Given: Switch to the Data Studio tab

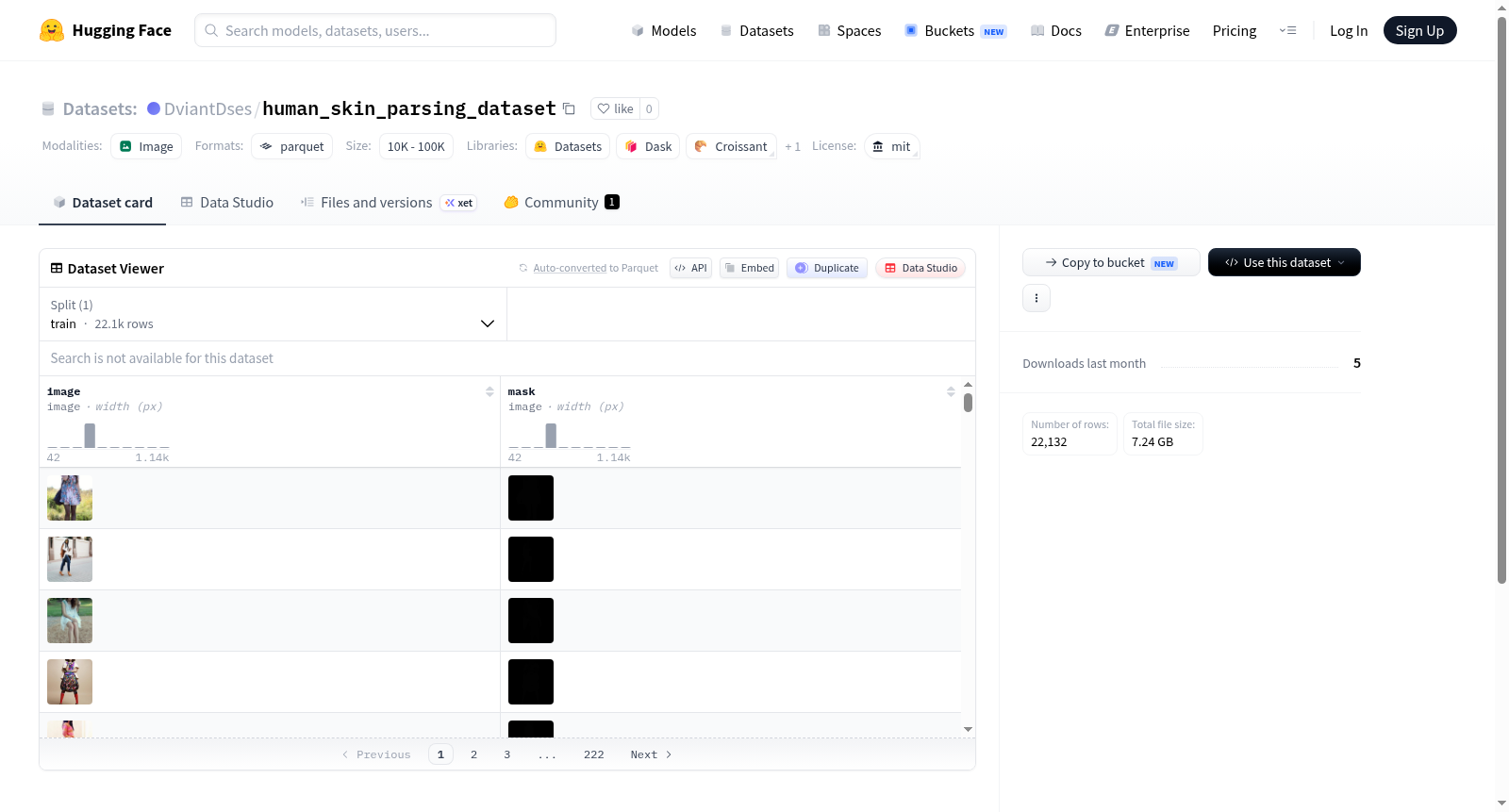Looking at the screenshot, I should pos(227,203).
